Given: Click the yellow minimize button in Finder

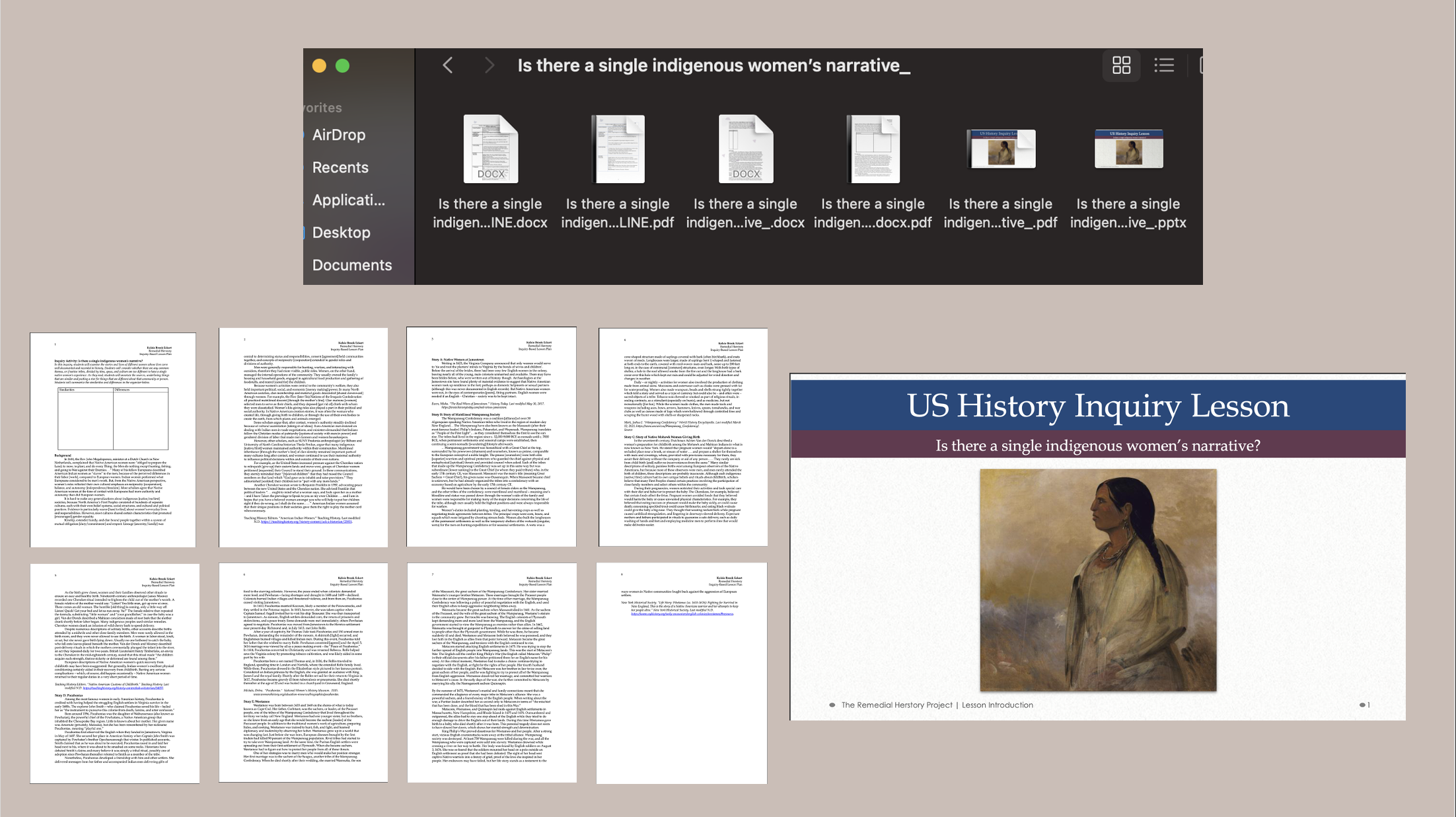Looking at the screenshot, I should 319,65.
